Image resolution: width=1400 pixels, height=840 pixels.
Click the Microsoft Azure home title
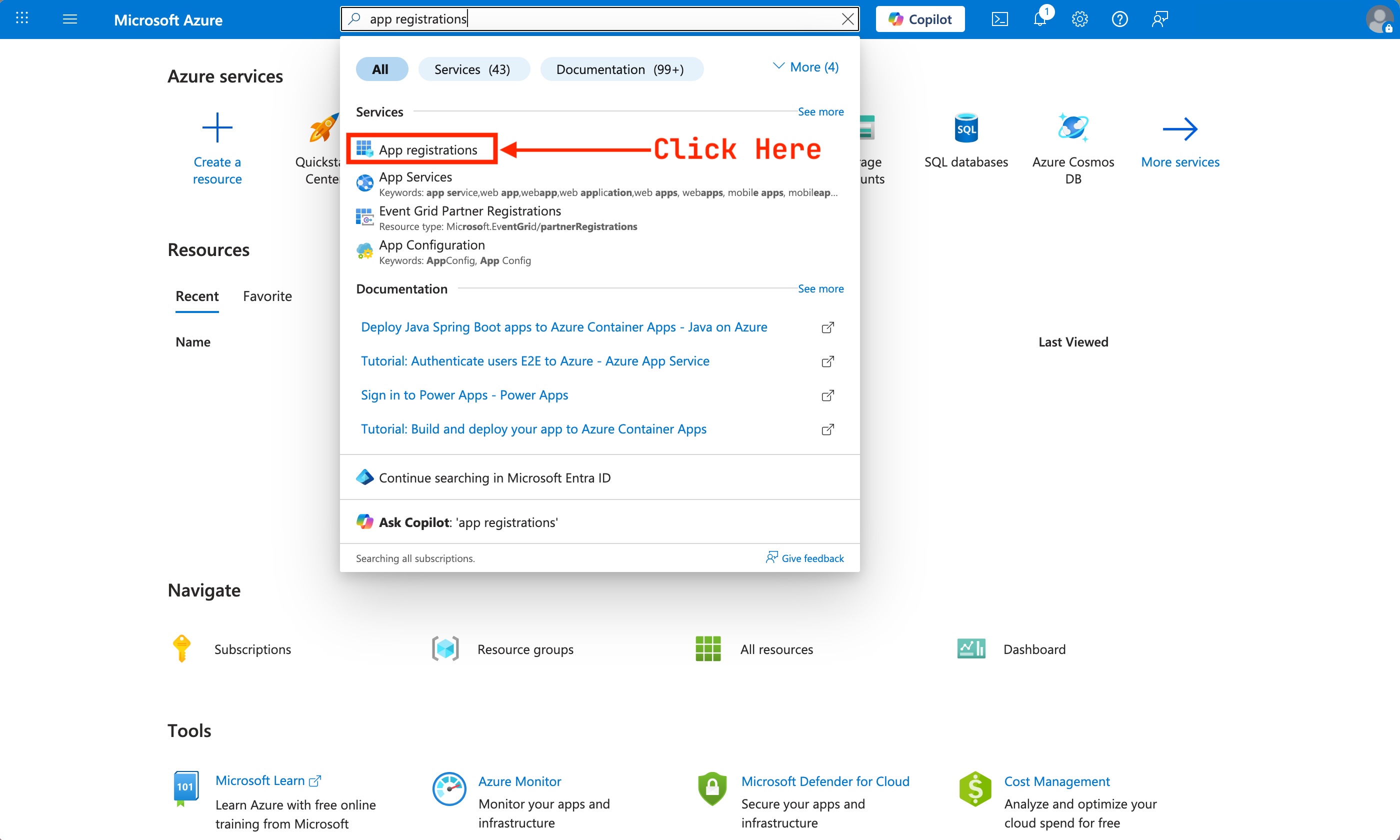pos(168,20)
